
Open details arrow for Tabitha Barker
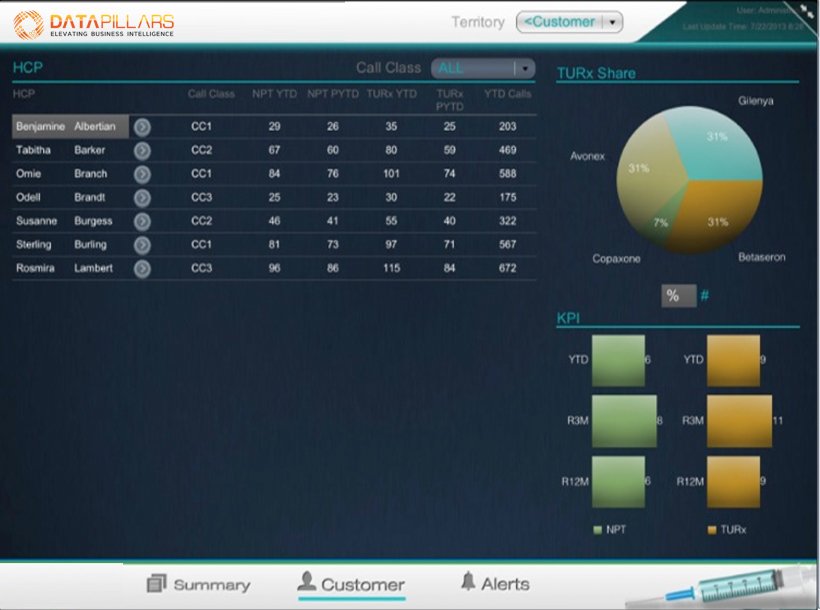142,151
